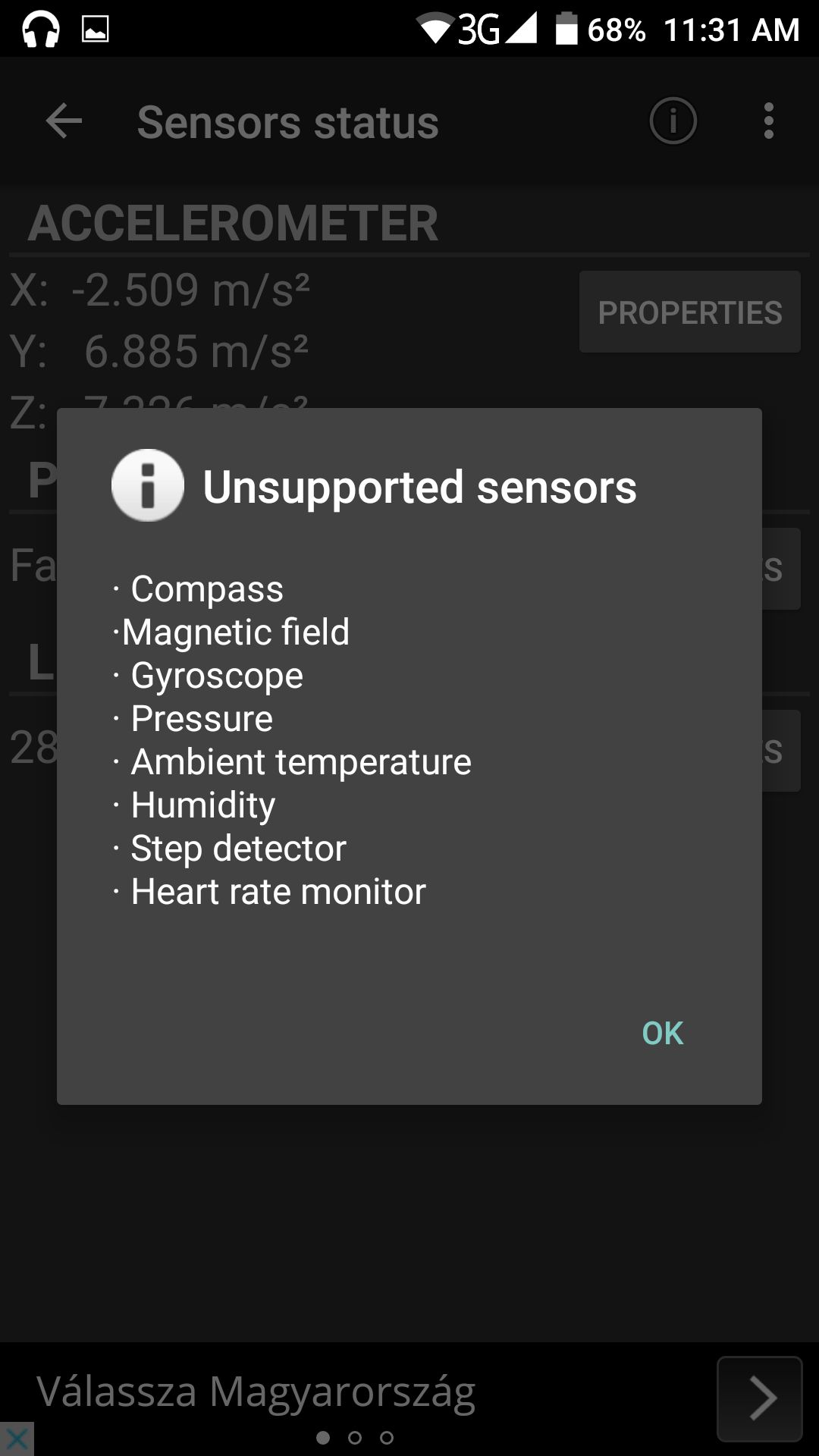Tap the ACCELEROMETER section header

point(234,223)
